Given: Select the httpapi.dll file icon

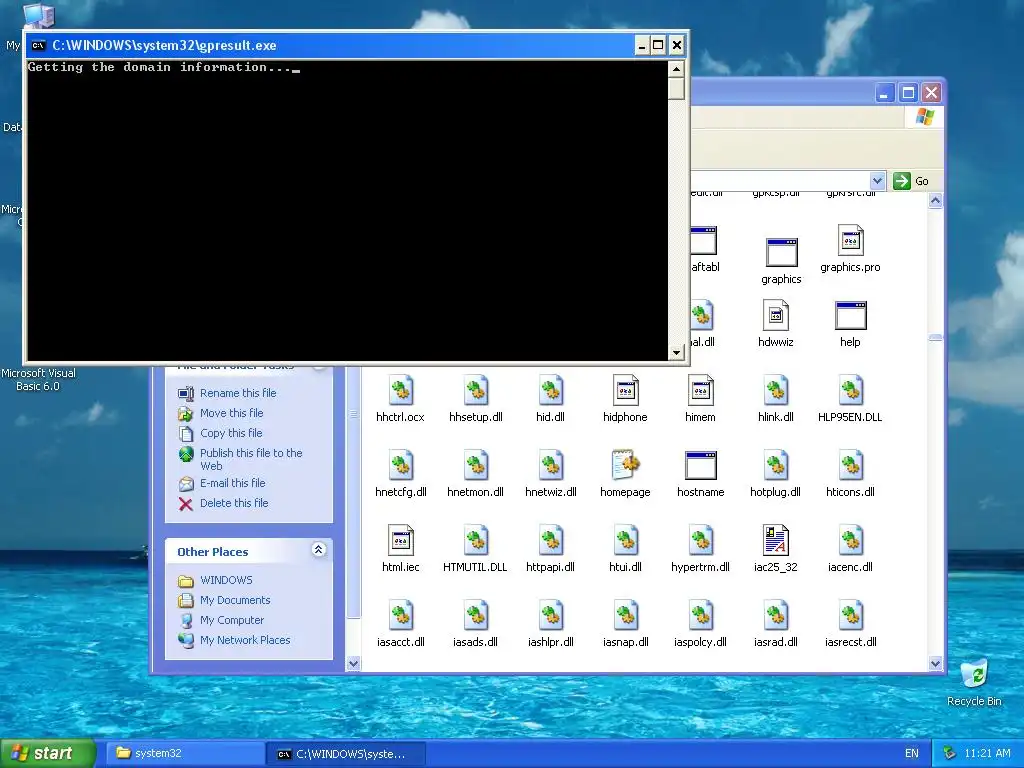Looking at the screenshot, I should (x=551, y=541).
